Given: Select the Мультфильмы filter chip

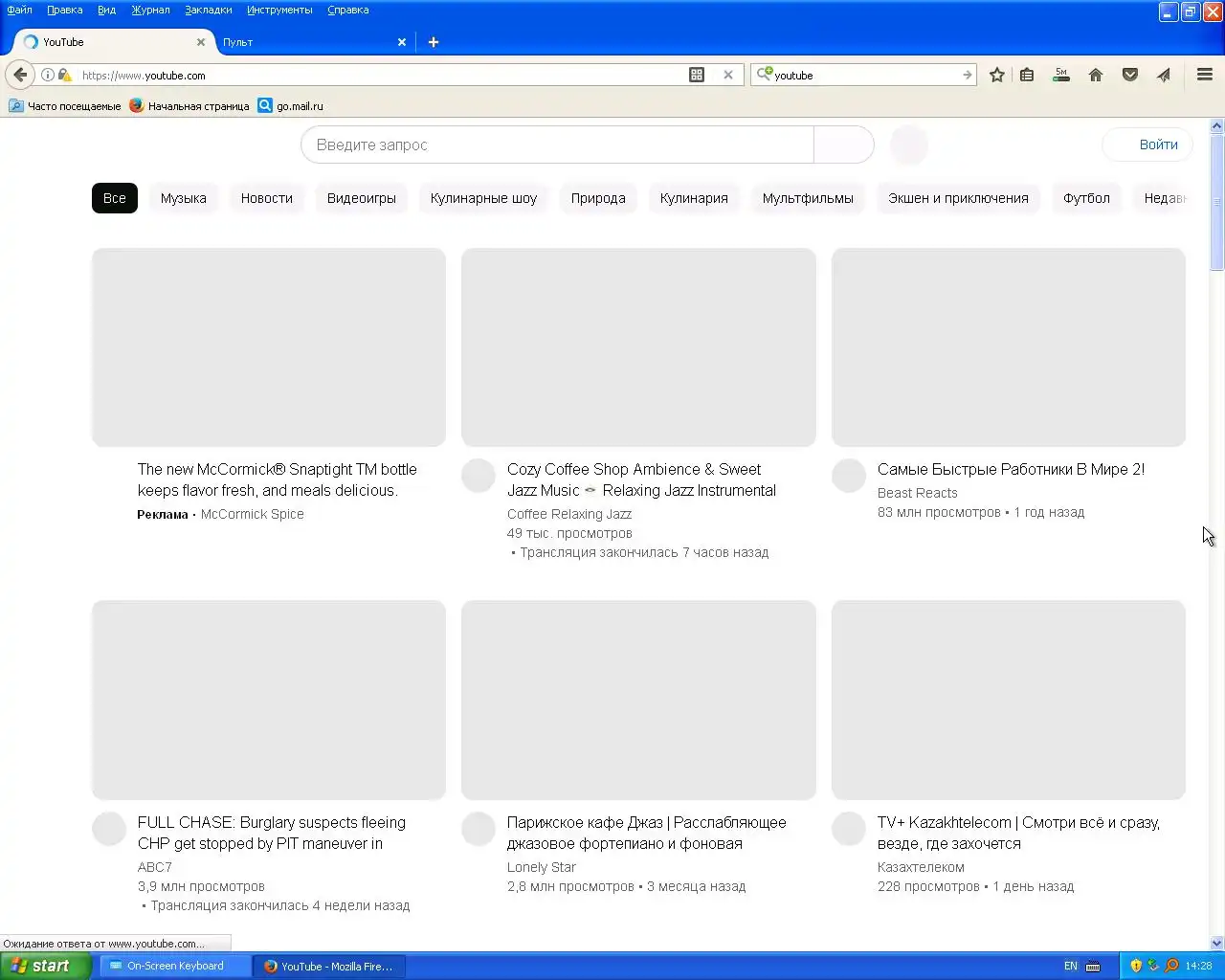Looking at the screenshot, I should coord(808,198).
